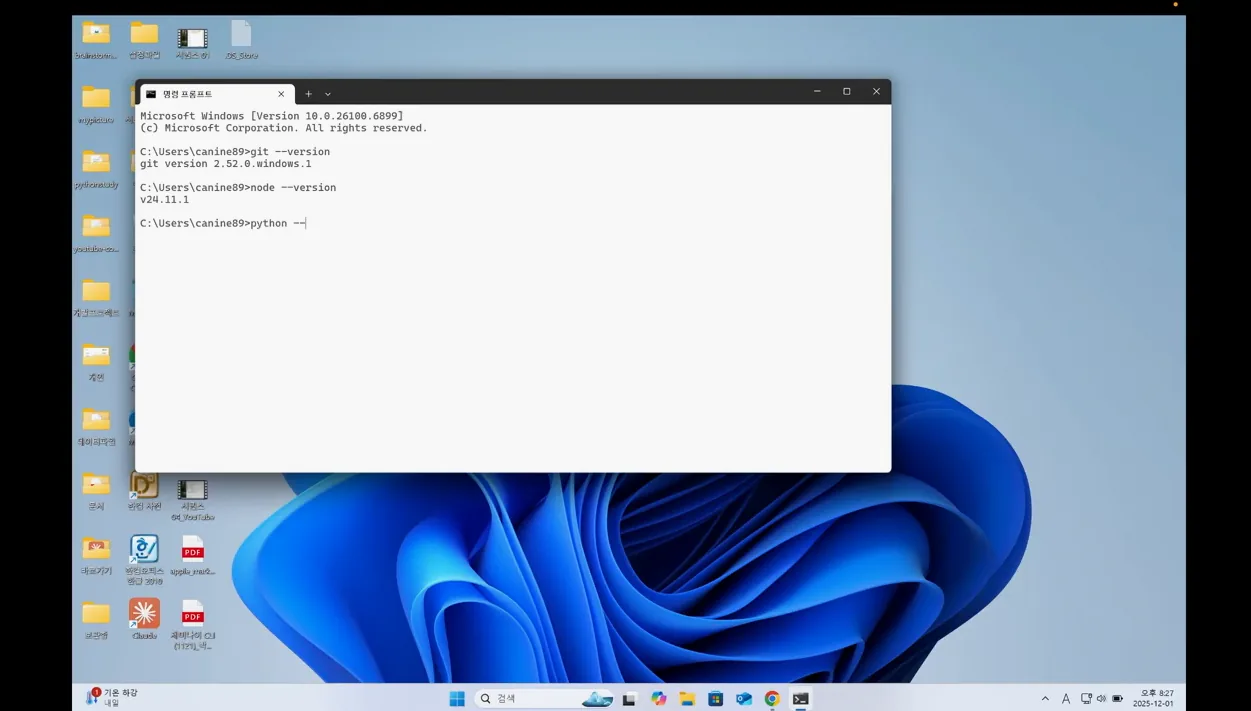Select the 'git version 2.52.0.windows.1' output
1251x711 pixels.
226,164
